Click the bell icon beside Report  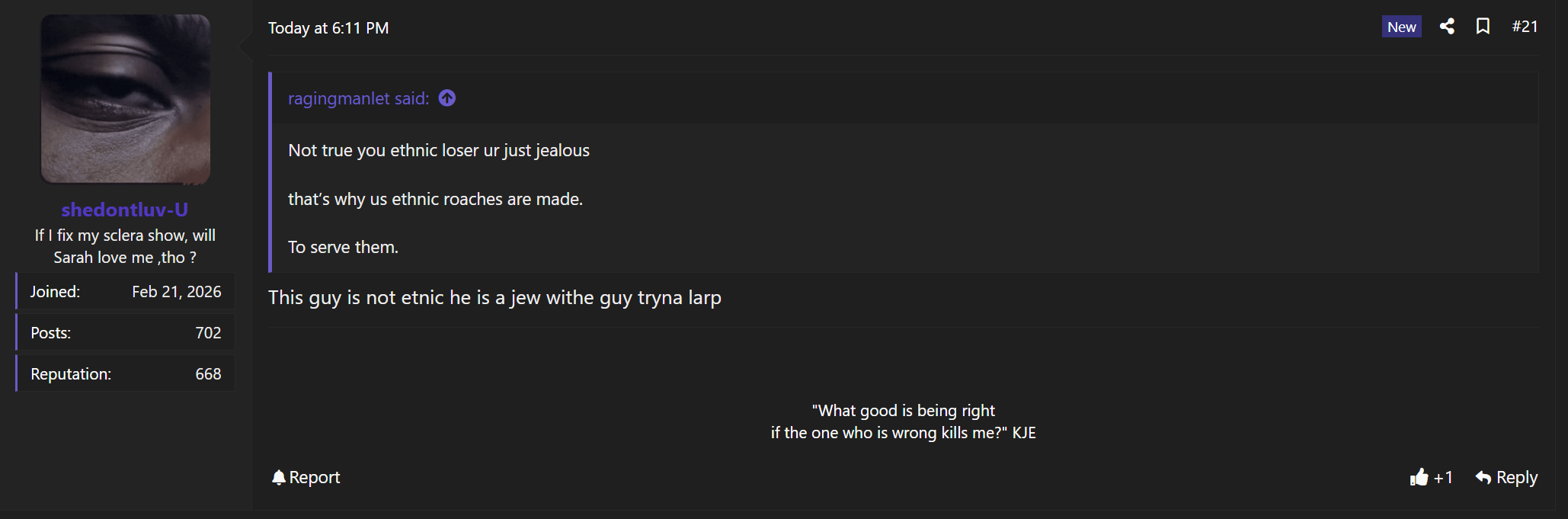pos(279,478)
